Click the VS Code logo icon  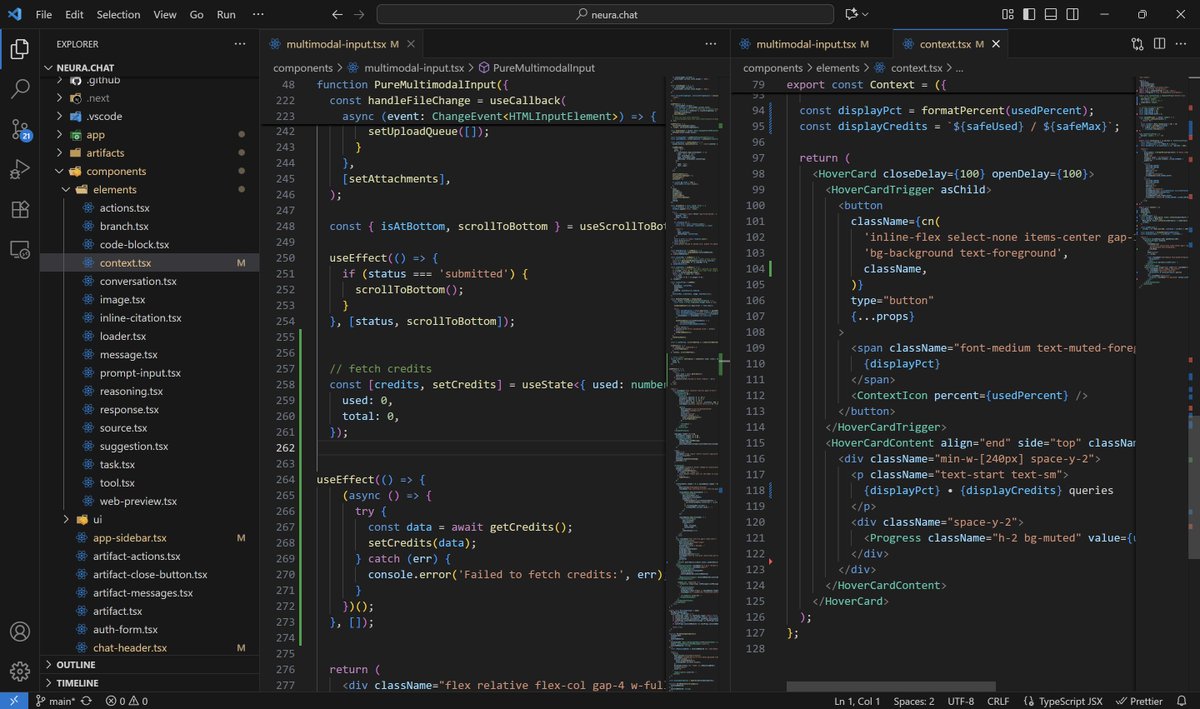(x=14, y=15)
